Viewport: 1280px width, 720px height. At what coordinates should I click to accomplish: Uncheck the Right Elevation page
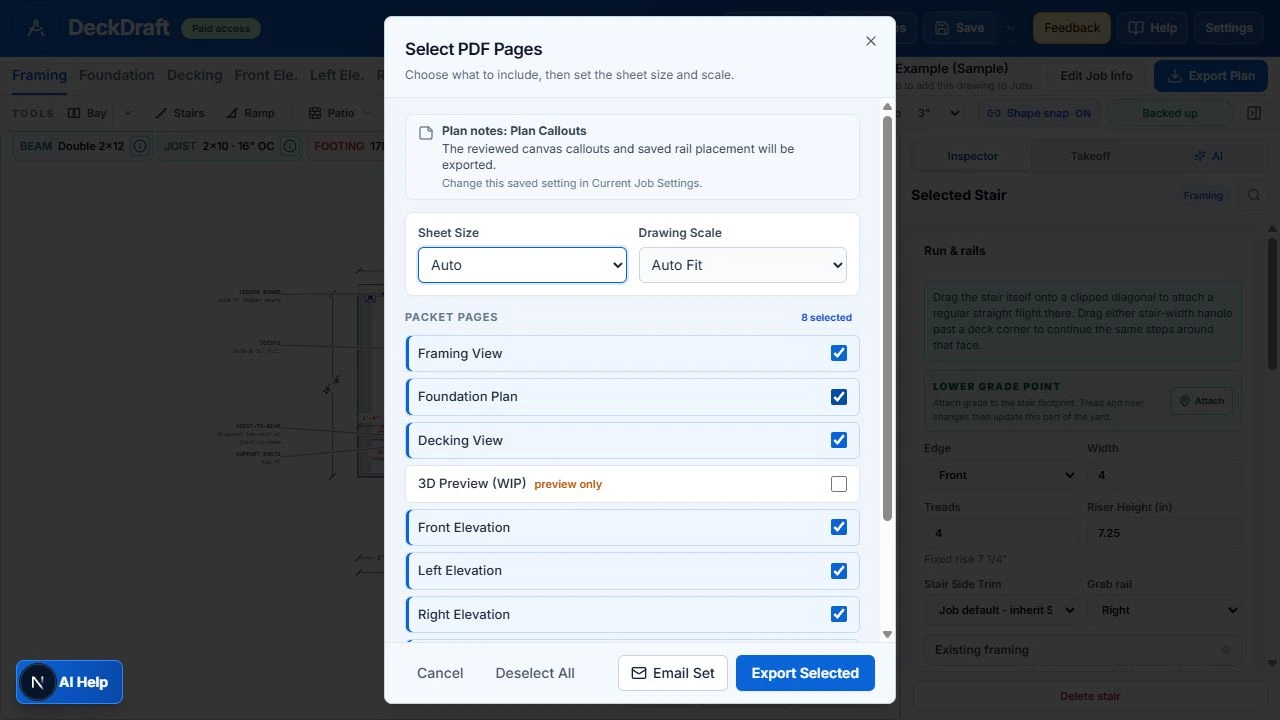[839, 614]
